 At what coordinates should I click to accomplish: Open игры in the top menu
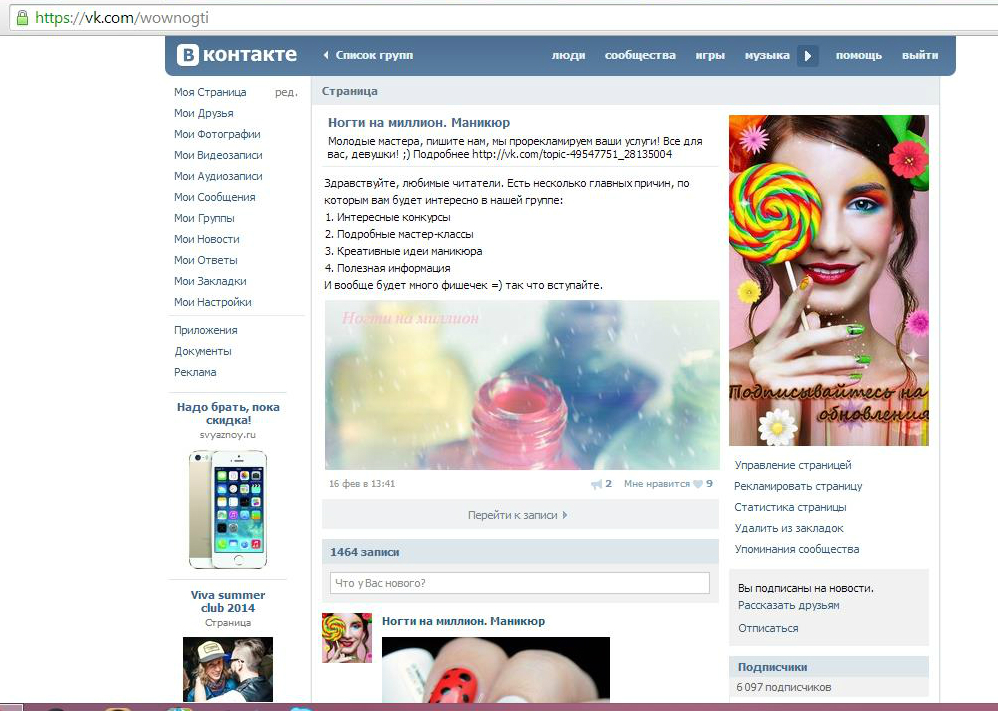[x=710, y=55]
